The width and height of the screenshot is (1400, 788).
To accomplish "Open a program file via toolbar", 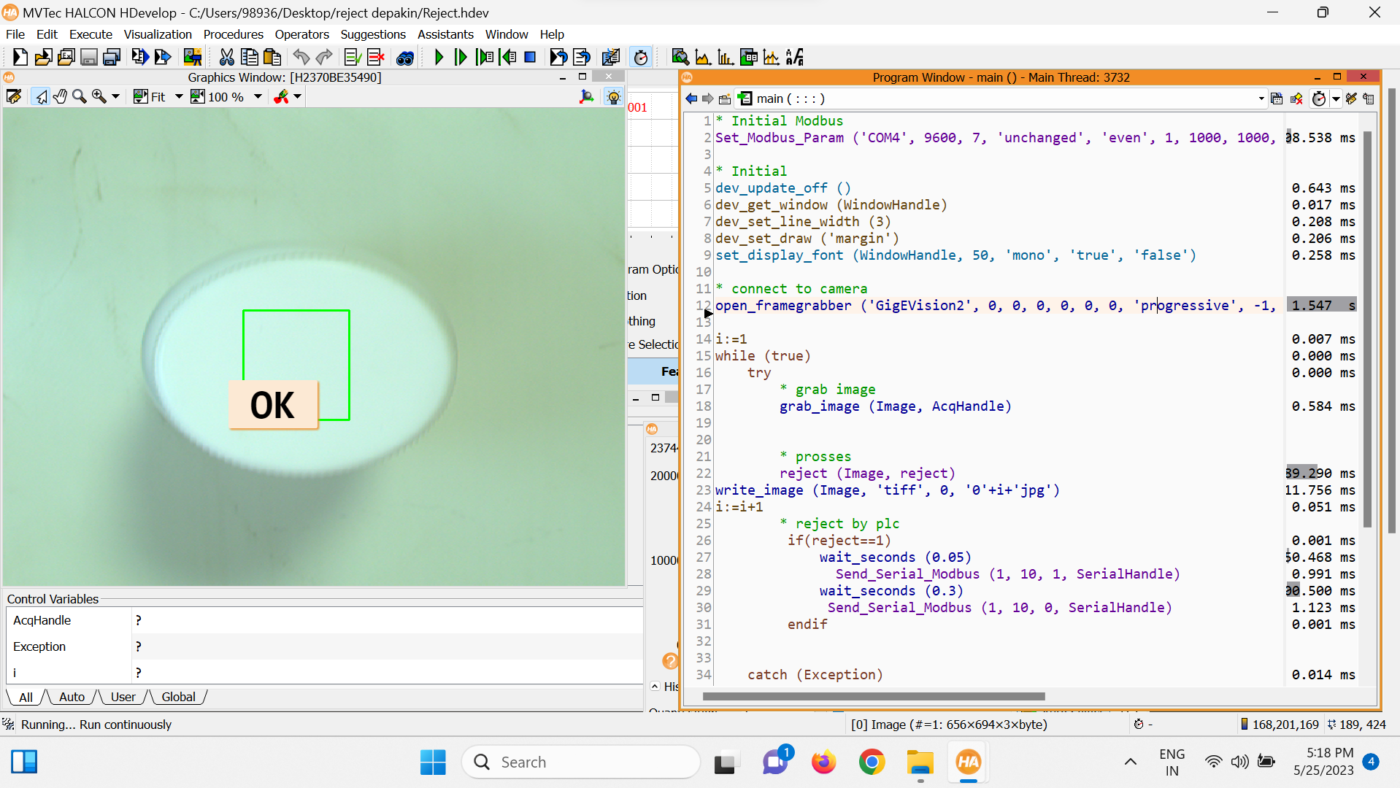I will point(43,57).
